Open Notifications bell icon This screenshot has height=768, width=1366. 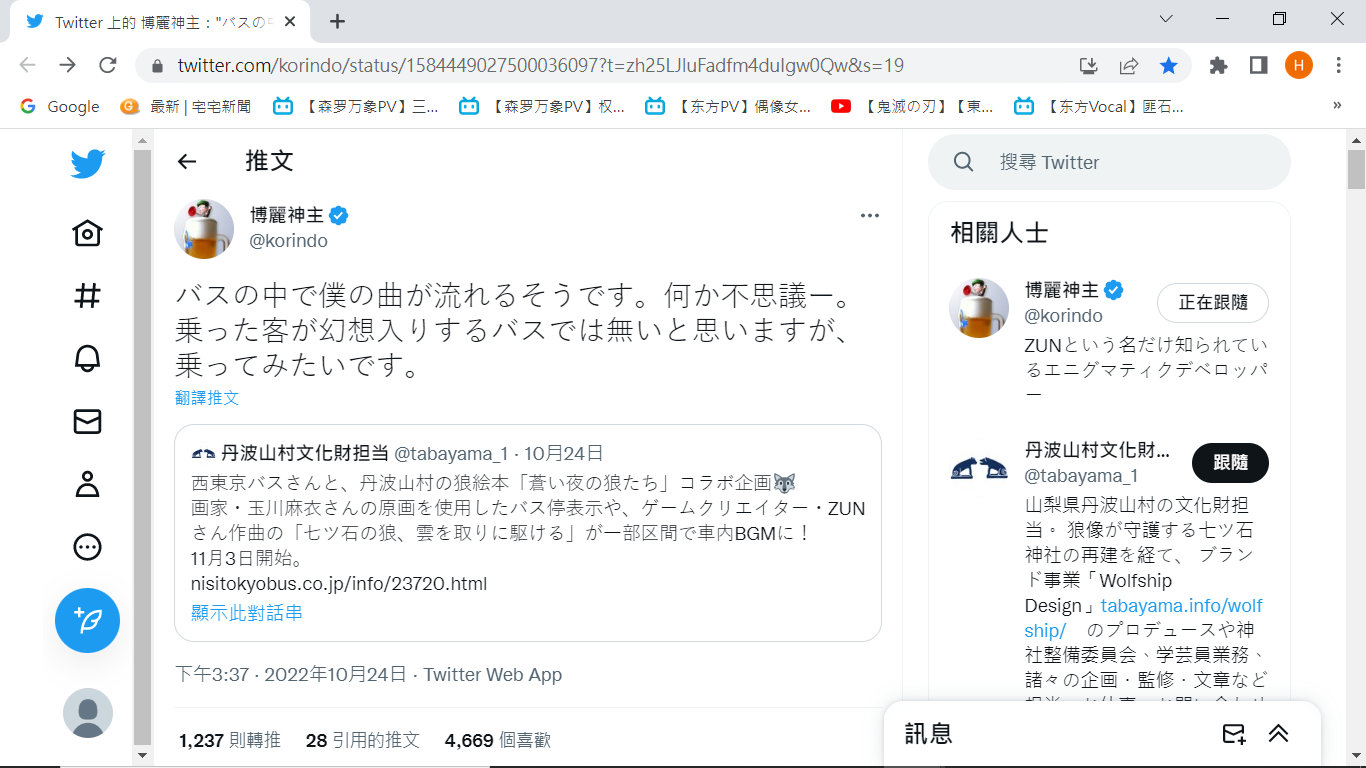coord(88,359)
